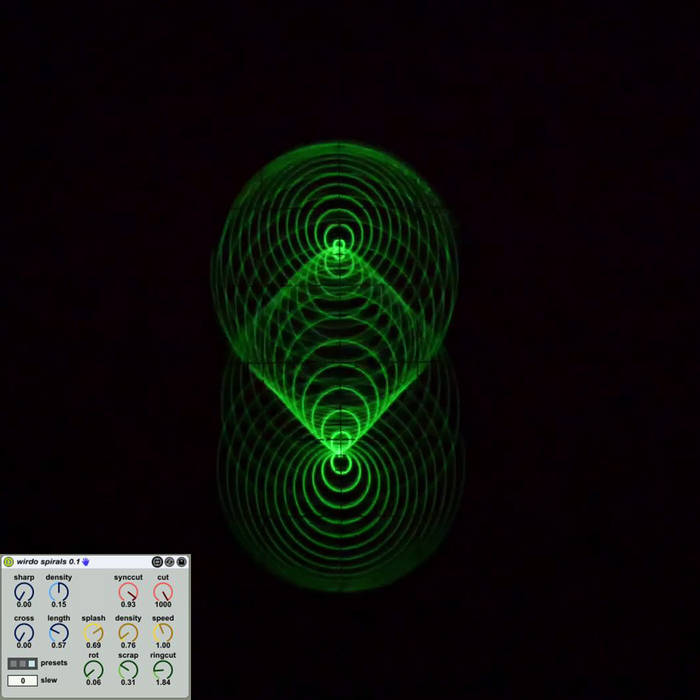This screenshot has height=700, width=700.
Task: Click the ringcut knob
Action: tap(163, 670)
